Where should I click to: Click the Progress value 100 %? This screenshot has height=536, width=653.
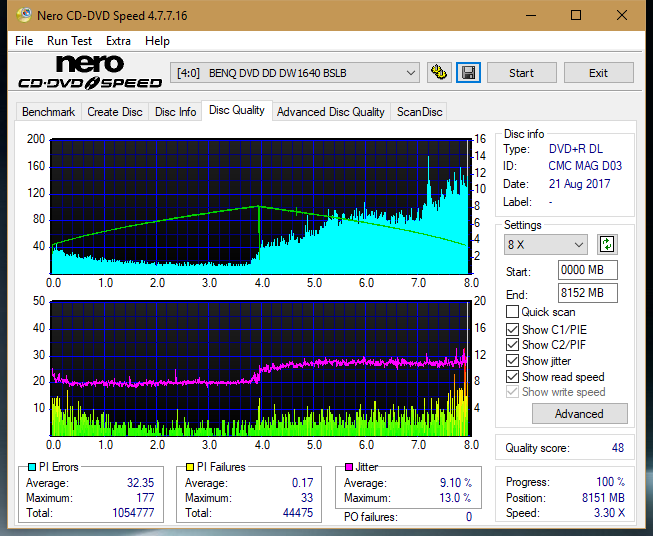pyautogui.click(x=611, y=482)
